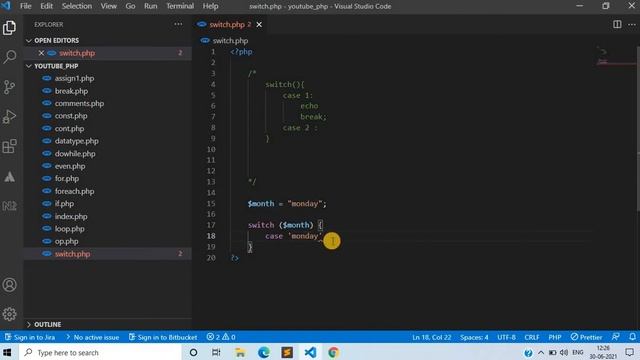640x360 pixels.
Task: Open the Selection menu
Action: click(x=77, y=6)
